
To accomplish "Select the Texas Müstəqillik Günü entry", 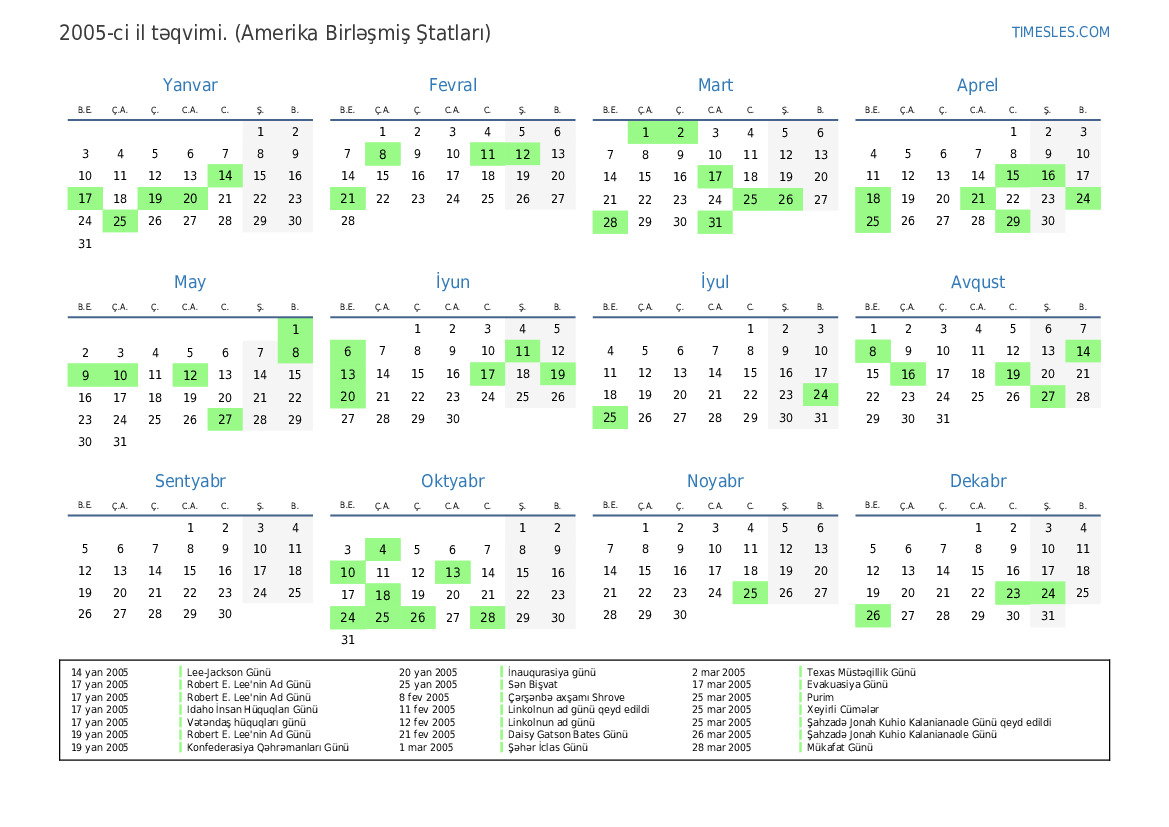I will [x=861, y=673].
